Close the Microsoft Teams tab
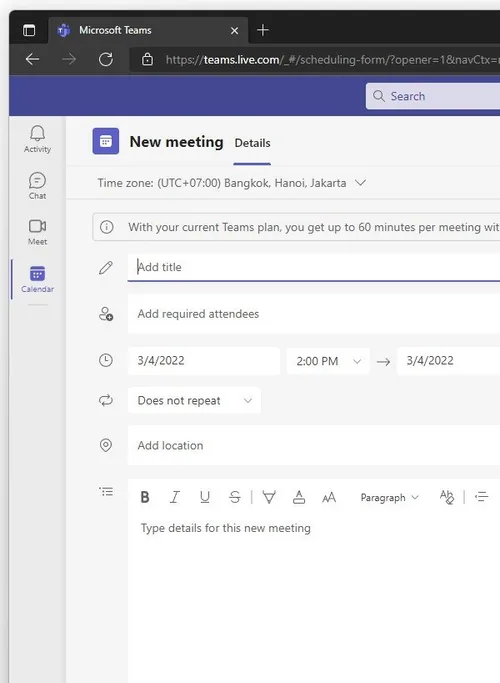This screenshot has height=683, width=500. click(234, 30)
